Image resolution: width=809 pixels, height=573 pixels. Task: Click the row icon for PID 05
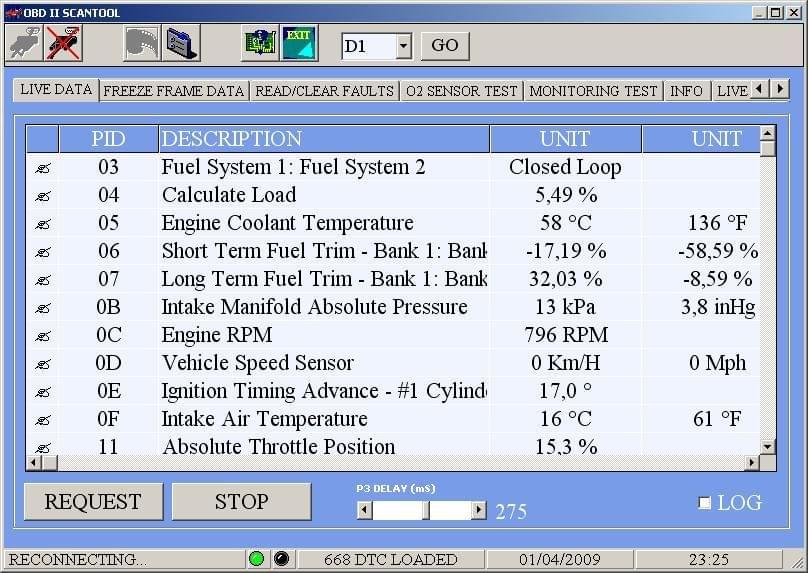point(43,224)
